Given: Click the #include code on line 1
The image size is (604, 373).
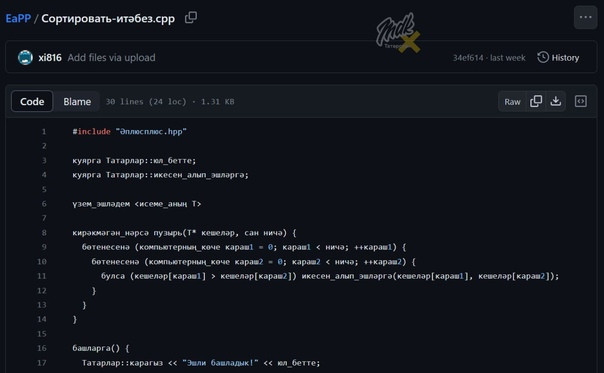Looking at the screenshot, I should (x=91, y=132).
